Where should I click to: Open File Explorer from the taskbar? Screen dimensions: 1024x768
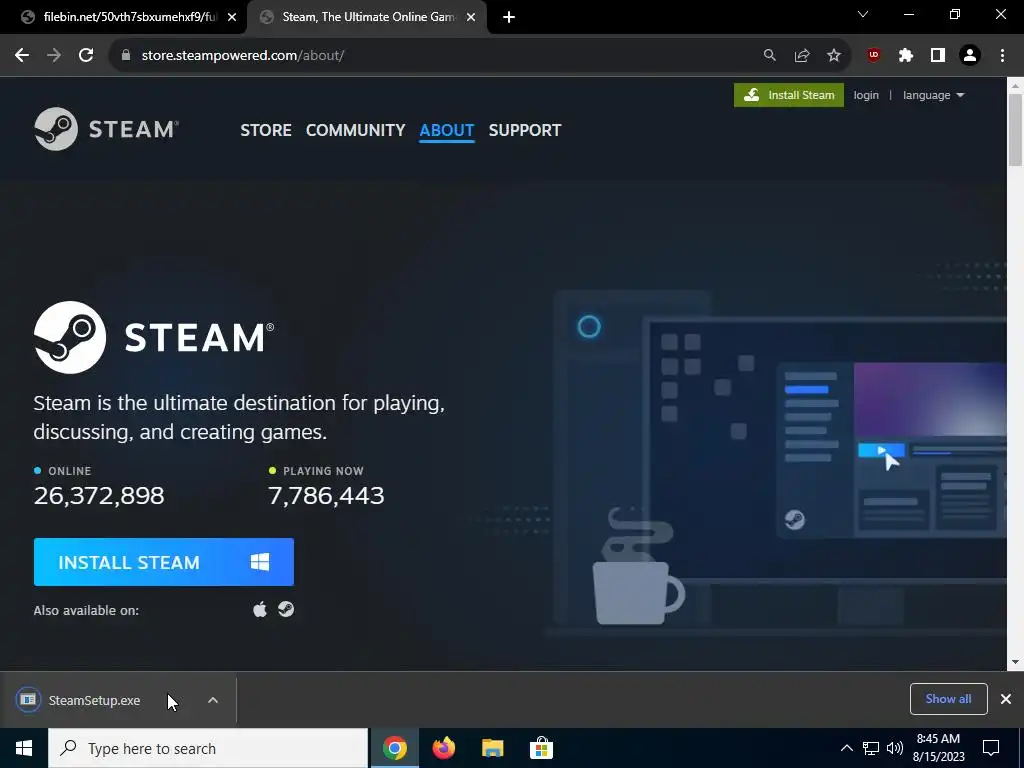tap(493, 748)
